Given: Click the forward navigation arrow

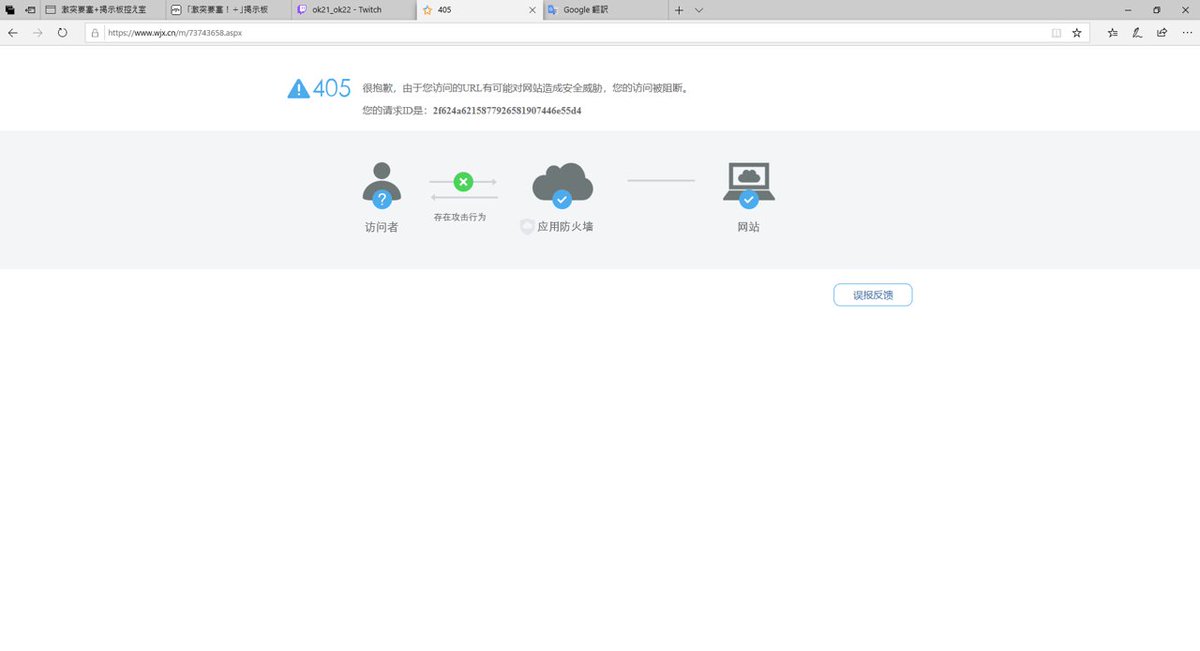Looking at the screenshot, I should coord(38,32).
